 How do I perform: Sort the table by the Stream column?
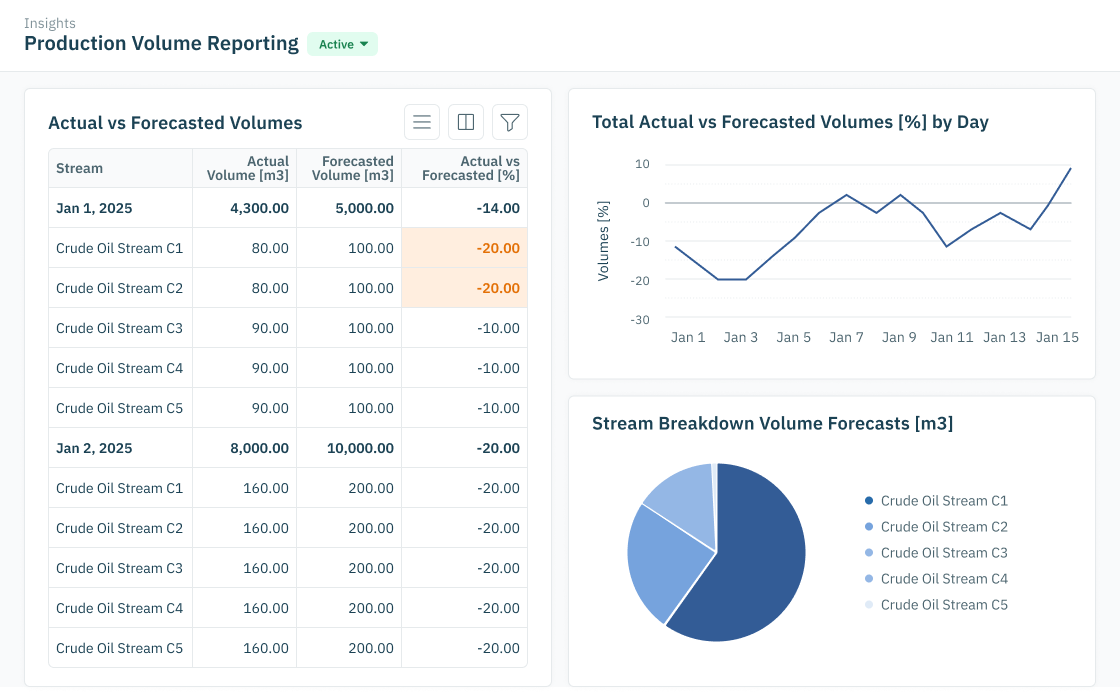79,168
